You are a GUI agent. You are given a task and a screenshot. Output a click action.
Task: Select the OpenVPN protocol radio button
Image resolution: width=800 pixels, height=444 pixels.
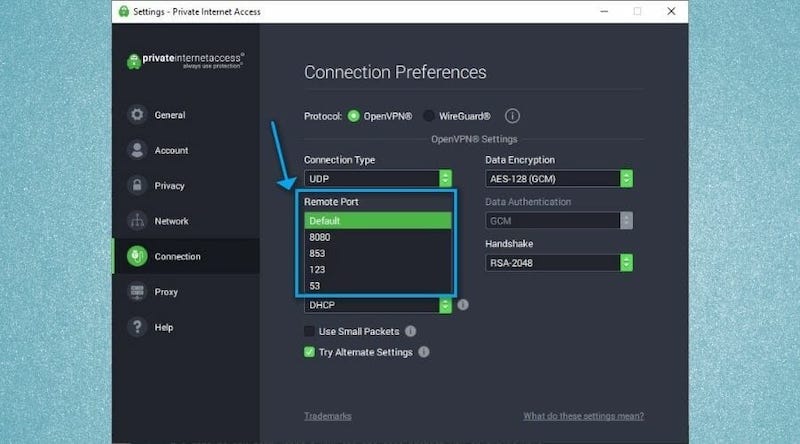(x=353, y=116)
